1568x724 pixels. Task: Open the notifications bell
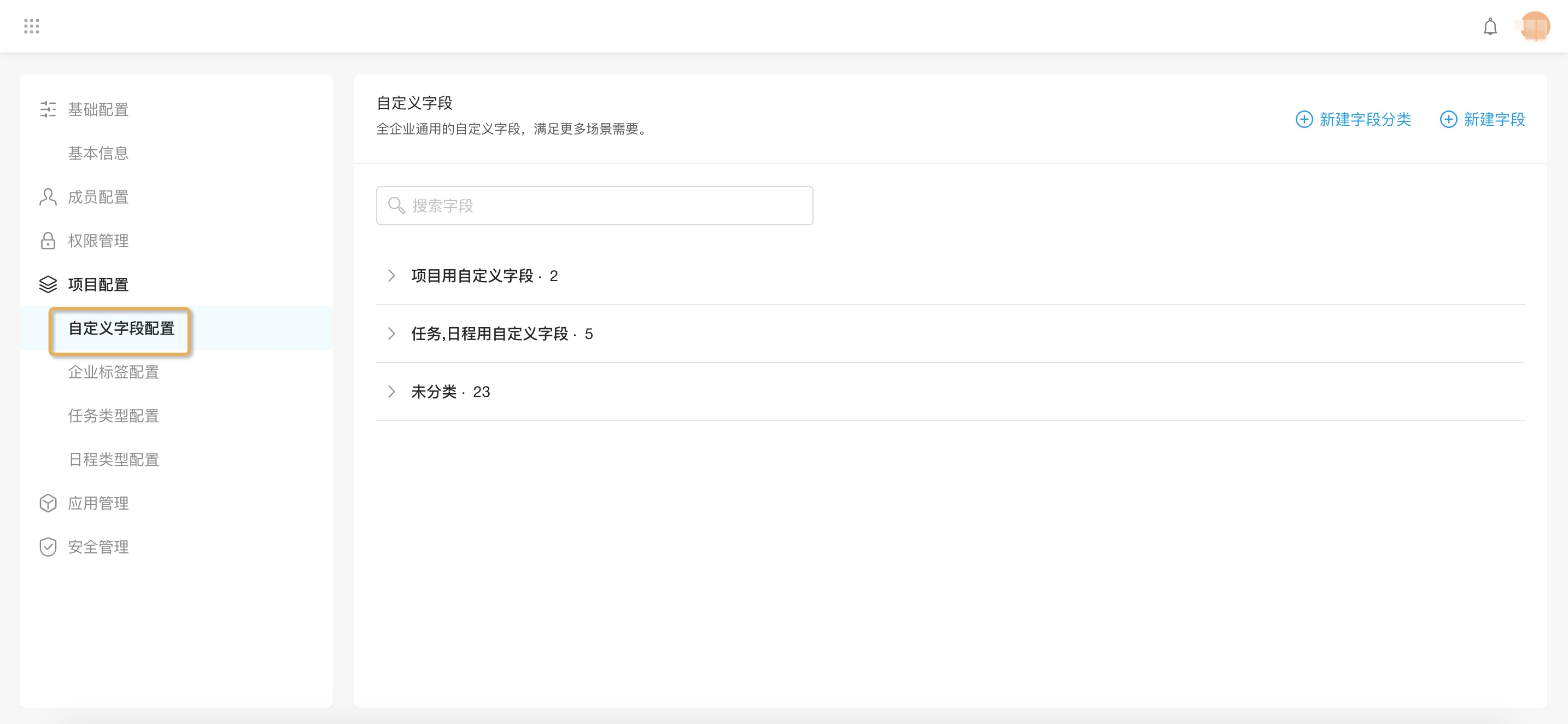pos(1490,26)
